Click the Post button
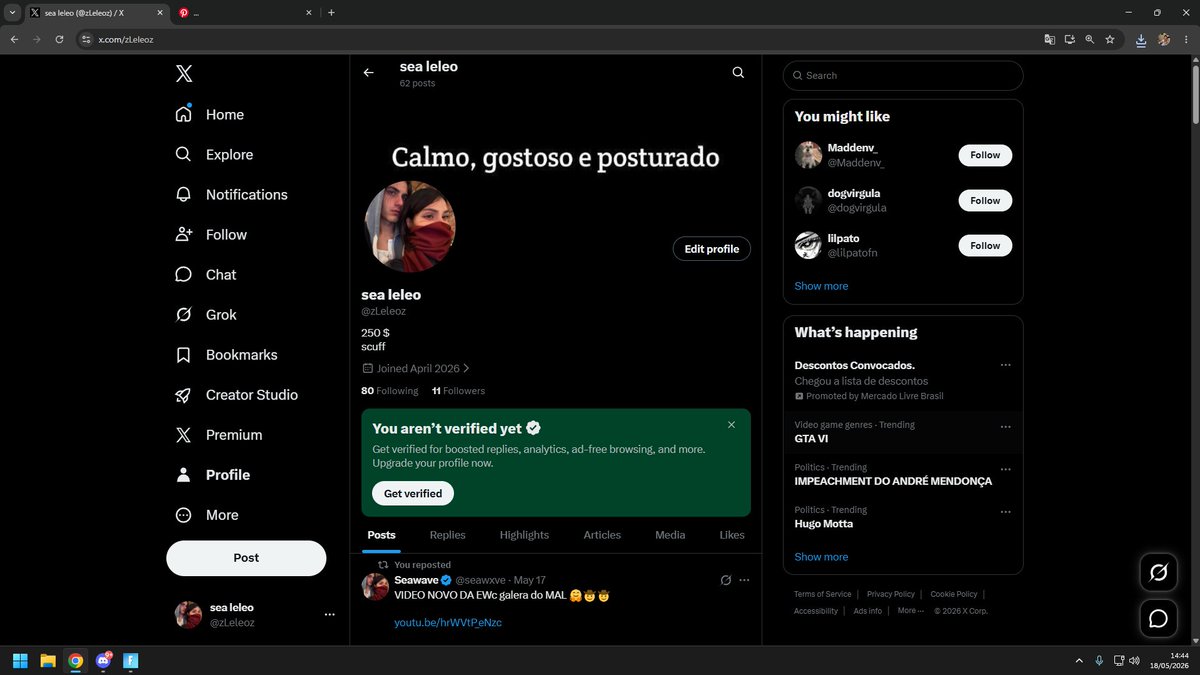The image size is (1200, 675). (246, 558)
